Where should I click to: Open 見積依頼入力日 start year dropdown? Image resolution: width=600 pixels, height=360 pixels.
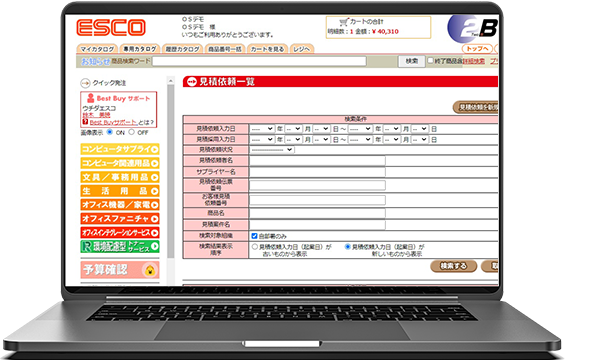coord(262,129)
